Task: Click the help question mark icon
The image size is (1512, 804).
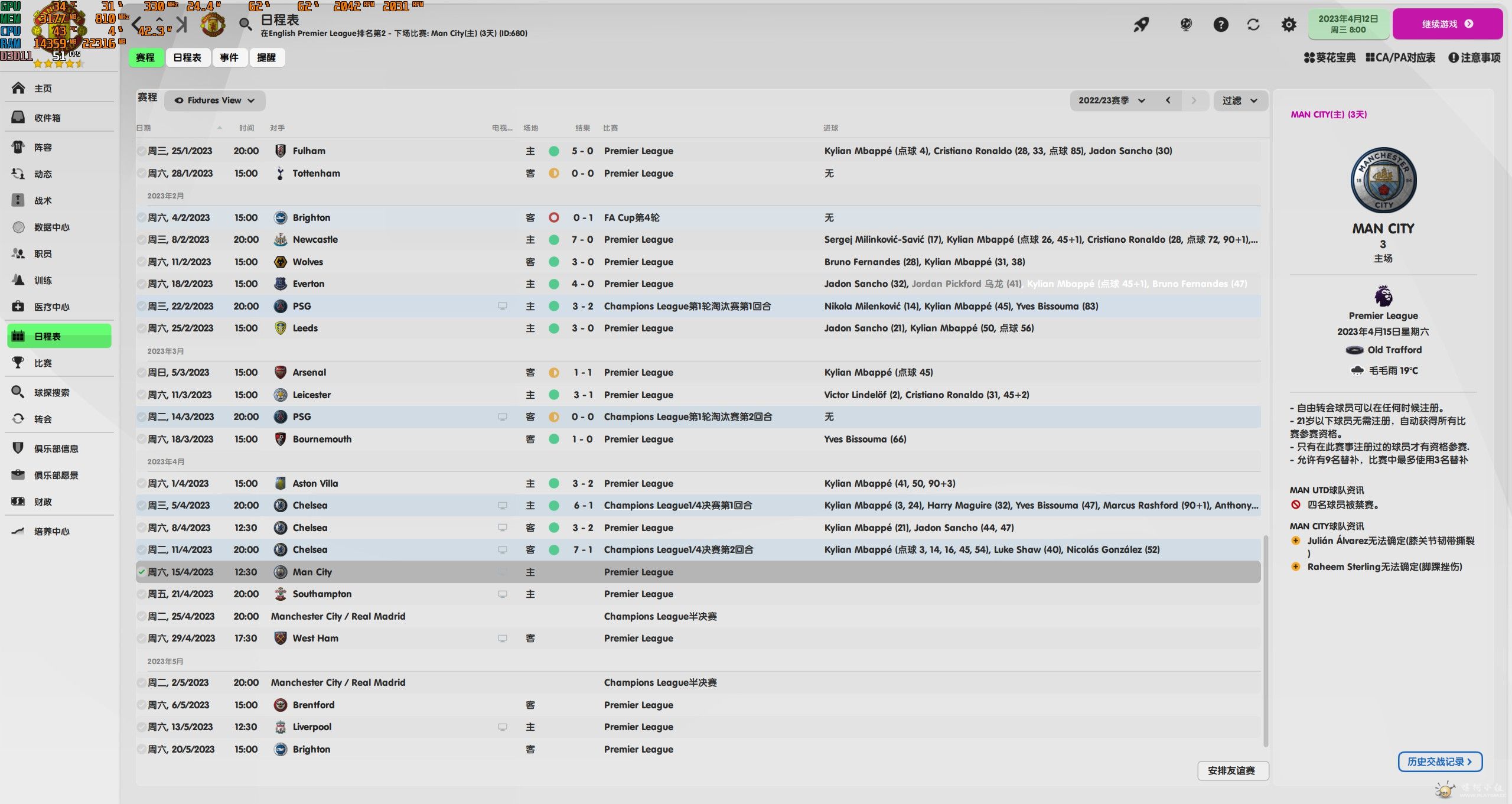Action: click(1220, 24)
